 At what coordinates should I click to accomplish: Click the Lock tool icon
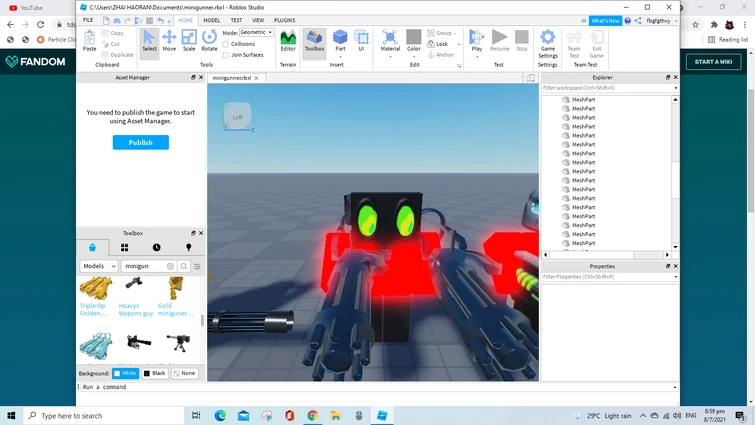(431, 44)
